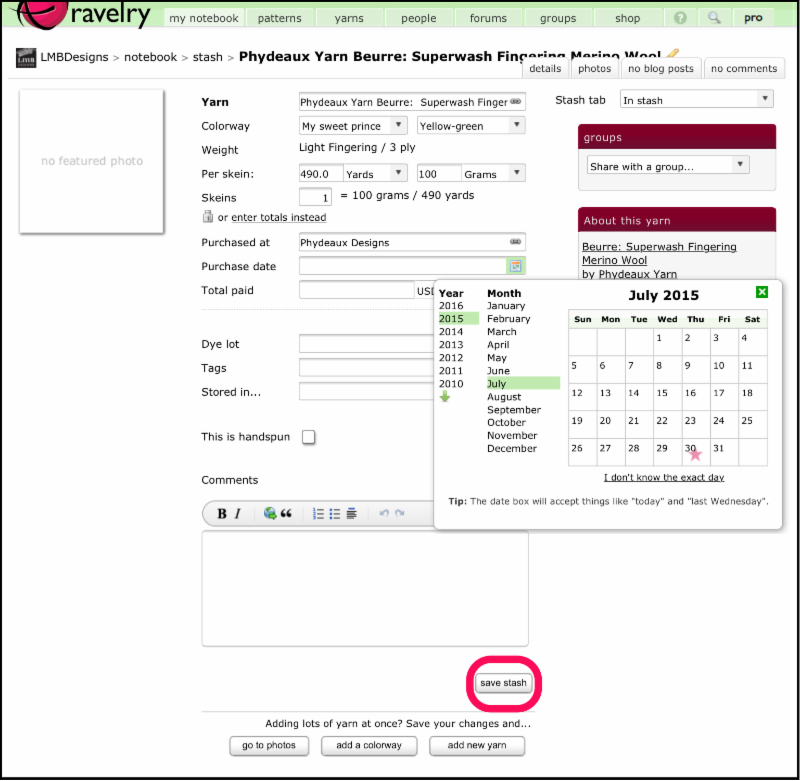The height and width of the screenshot is (781, 800).
Task: Click the Dye lot input field
Action: (x=366, y=344)
